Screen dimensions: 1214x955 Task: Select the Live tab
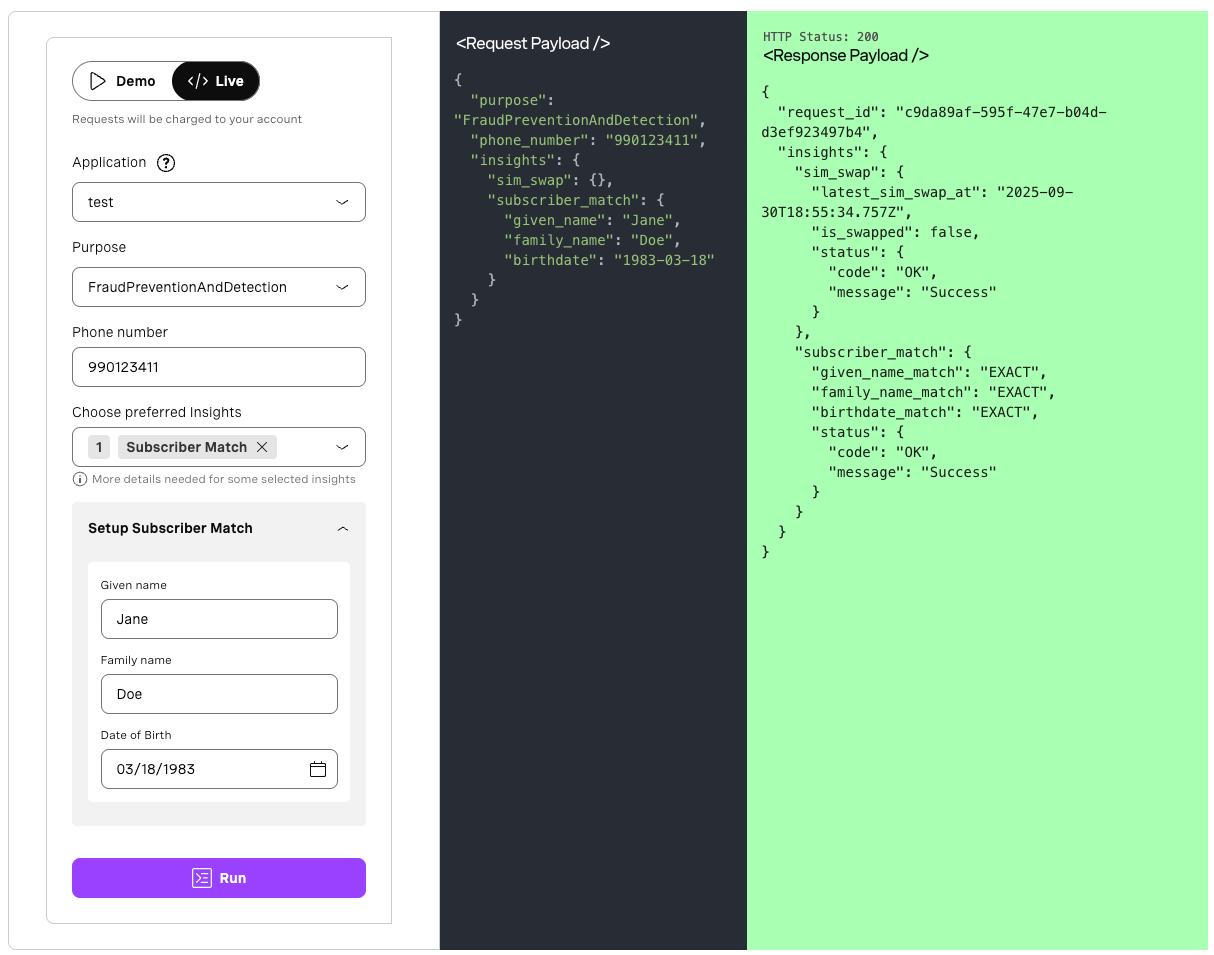216,81
